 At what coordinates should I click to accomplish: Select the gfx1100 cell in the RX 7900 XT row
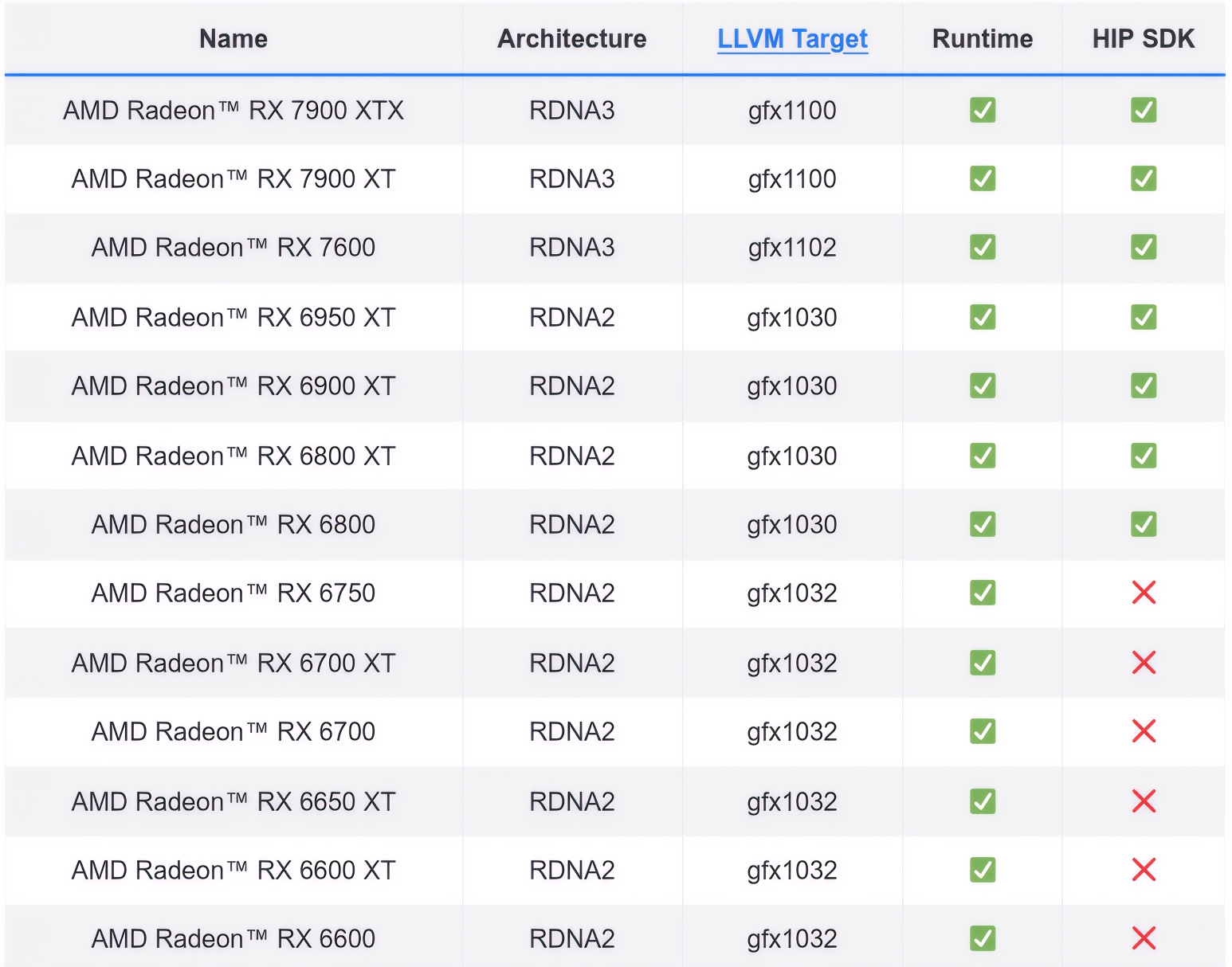pos(792,179)
